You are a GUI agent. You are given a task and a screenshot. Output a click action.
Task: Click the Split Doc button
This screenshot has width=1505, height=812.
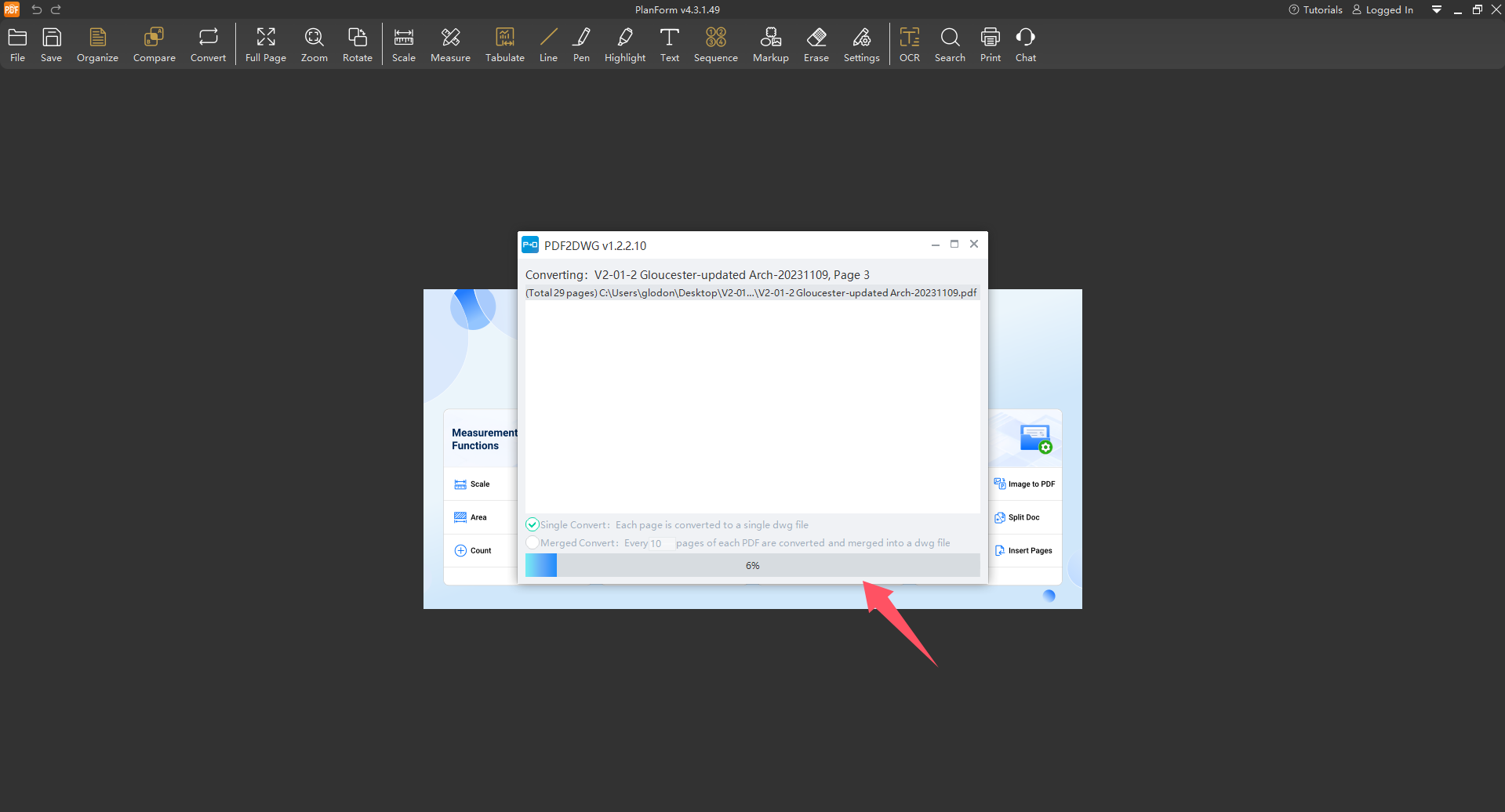click(x=1017, y=517)
